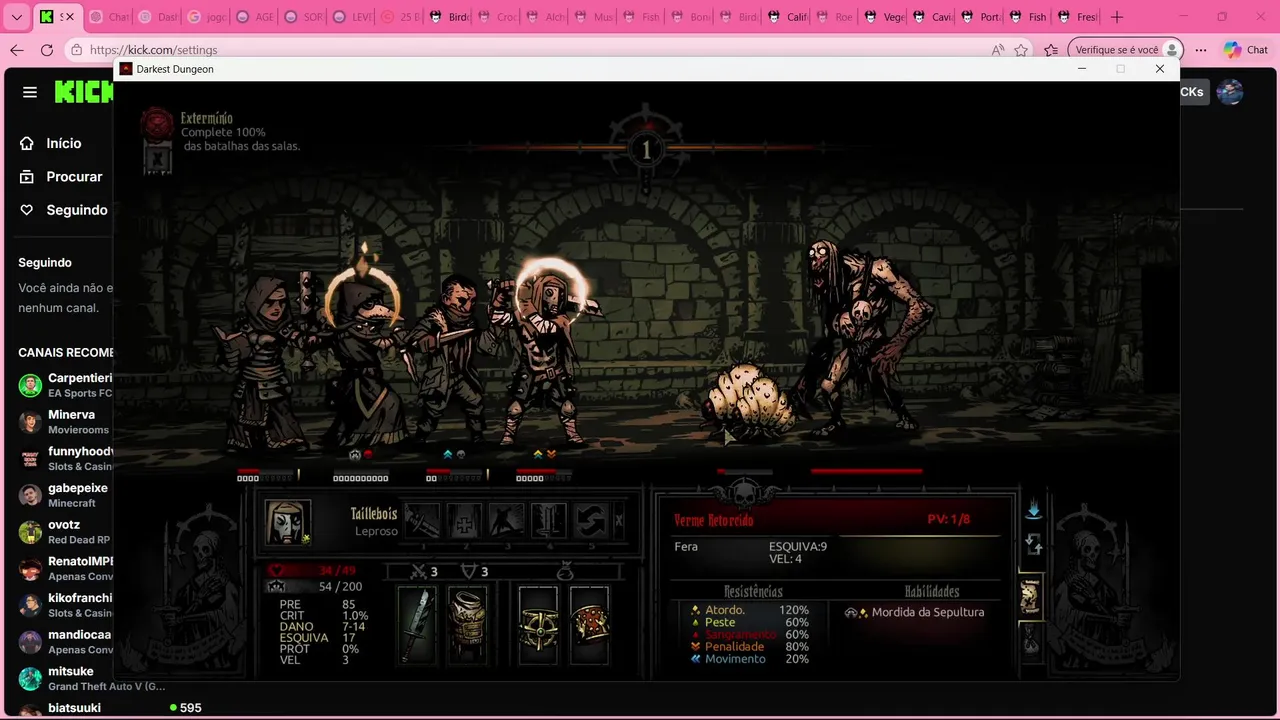The image size is (1280, 720).
Task: Open a new browser tab with plus
Action: point(1117,17)
